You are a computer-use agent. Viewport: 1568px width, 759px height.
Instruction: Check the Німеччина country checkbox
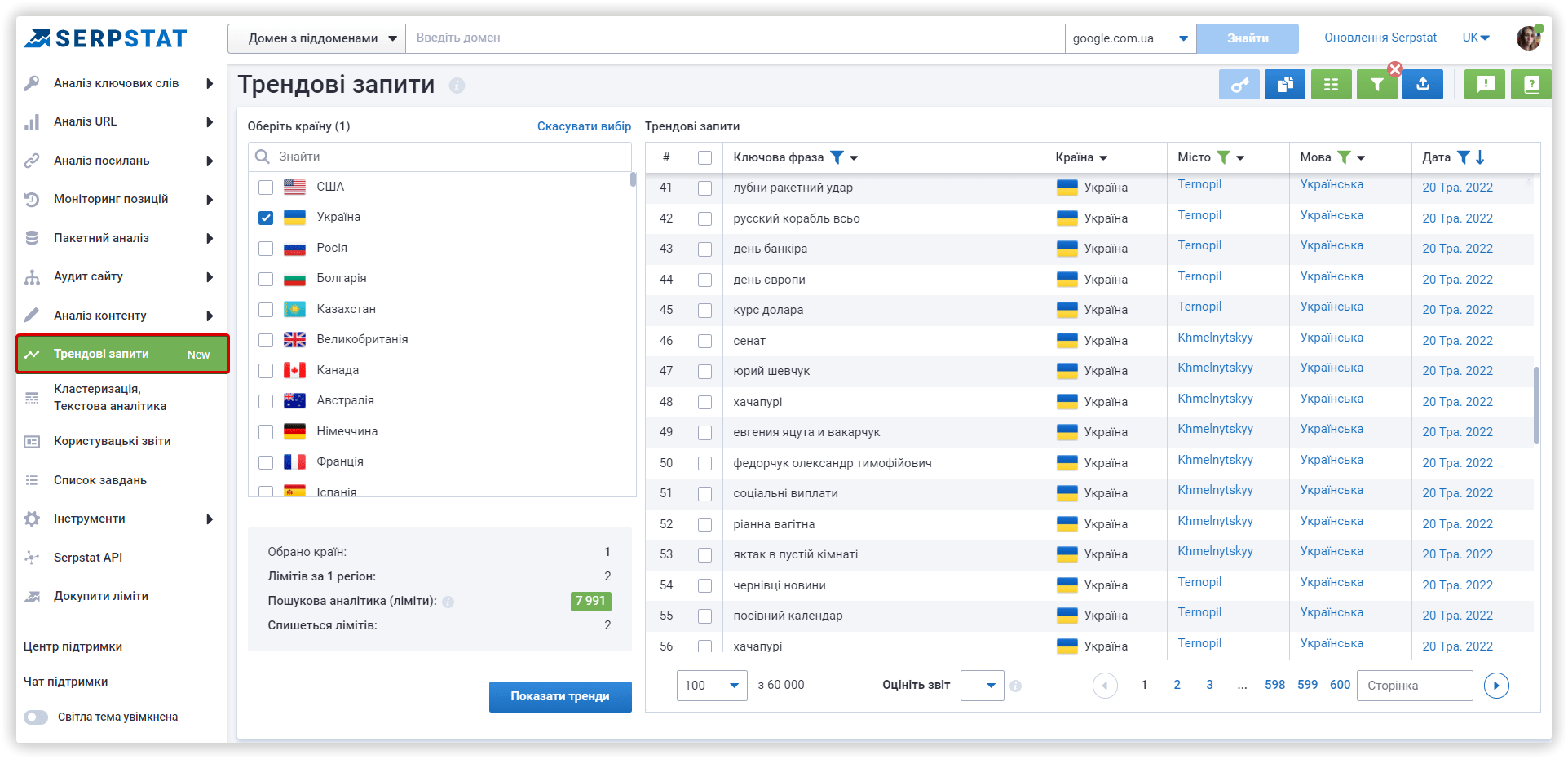click(266, 431)
